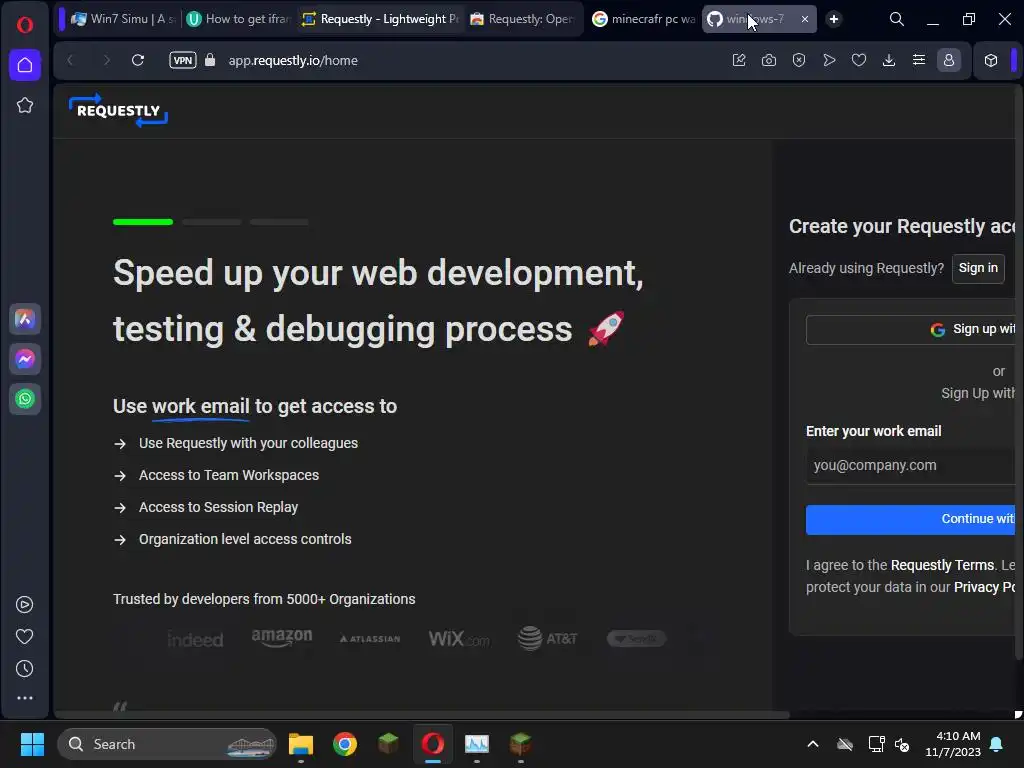Select 'Organization level access controls' text

245,539
